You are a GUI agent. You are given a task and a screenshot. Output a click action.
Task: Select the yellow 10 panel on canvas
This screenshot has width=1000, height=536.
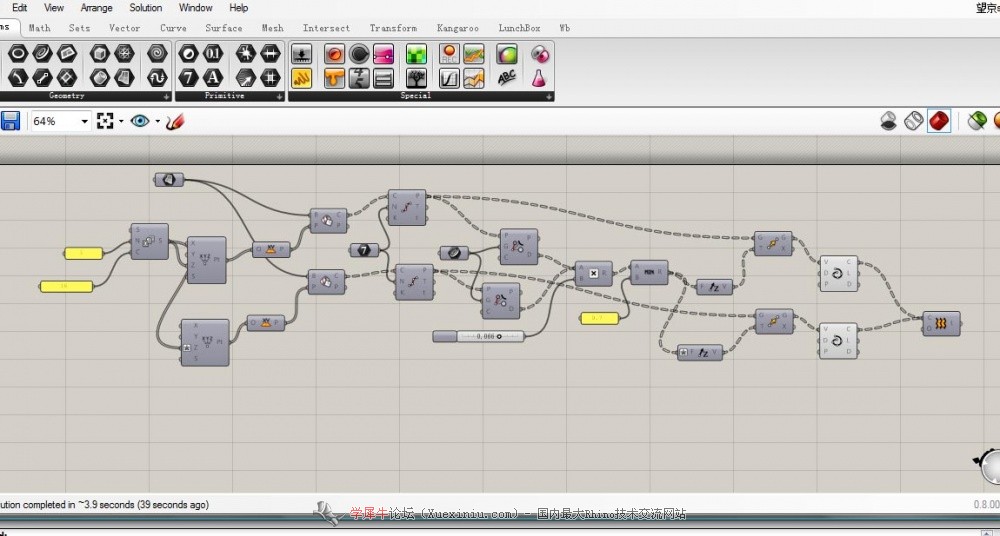click(x=66, y=287)
